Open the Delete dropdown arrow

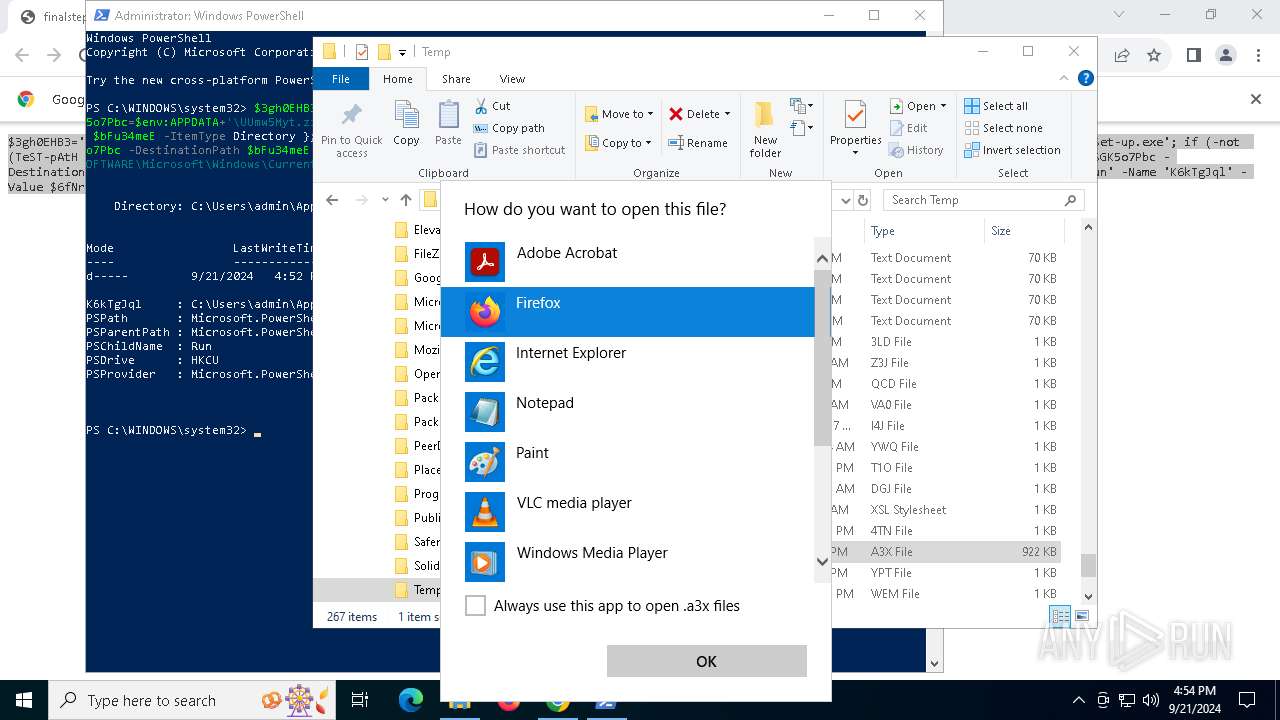coord(727,114)
